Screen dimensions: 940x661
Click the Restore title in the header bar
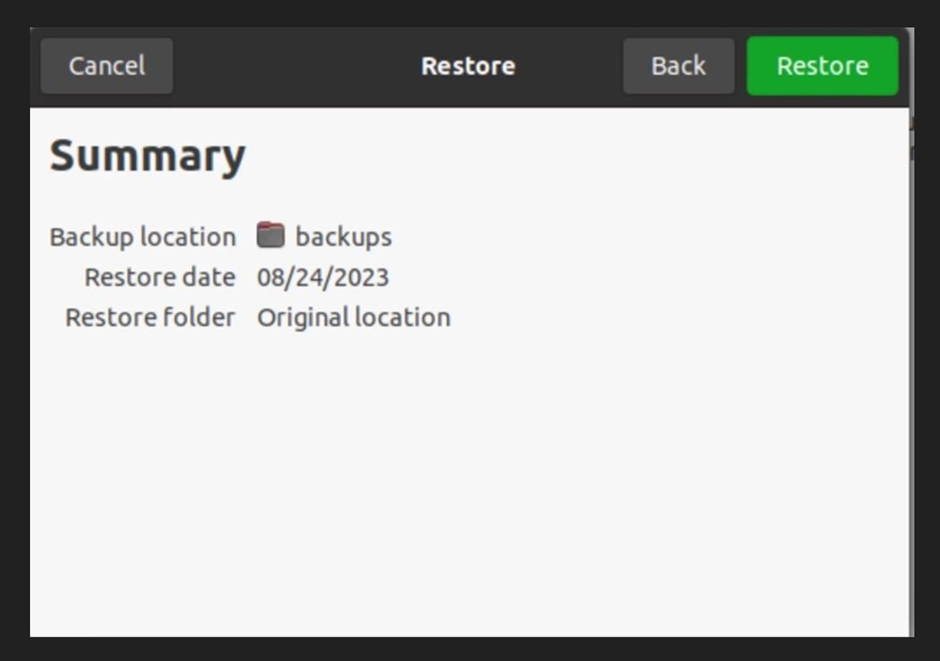coord(467,65)
